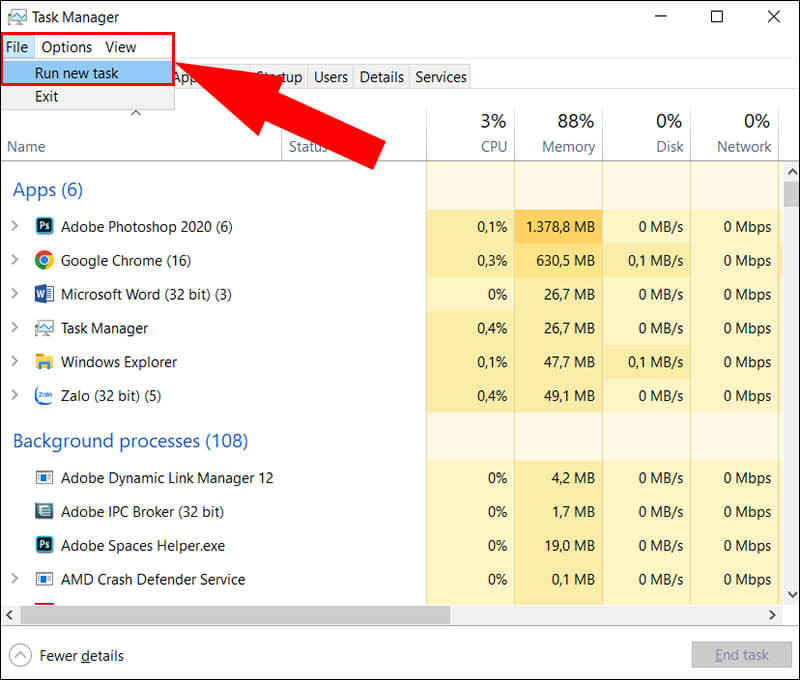Click the Windows Explorer folder icon
Viewport: 800px width, 680px height.
tap(44, 362)
